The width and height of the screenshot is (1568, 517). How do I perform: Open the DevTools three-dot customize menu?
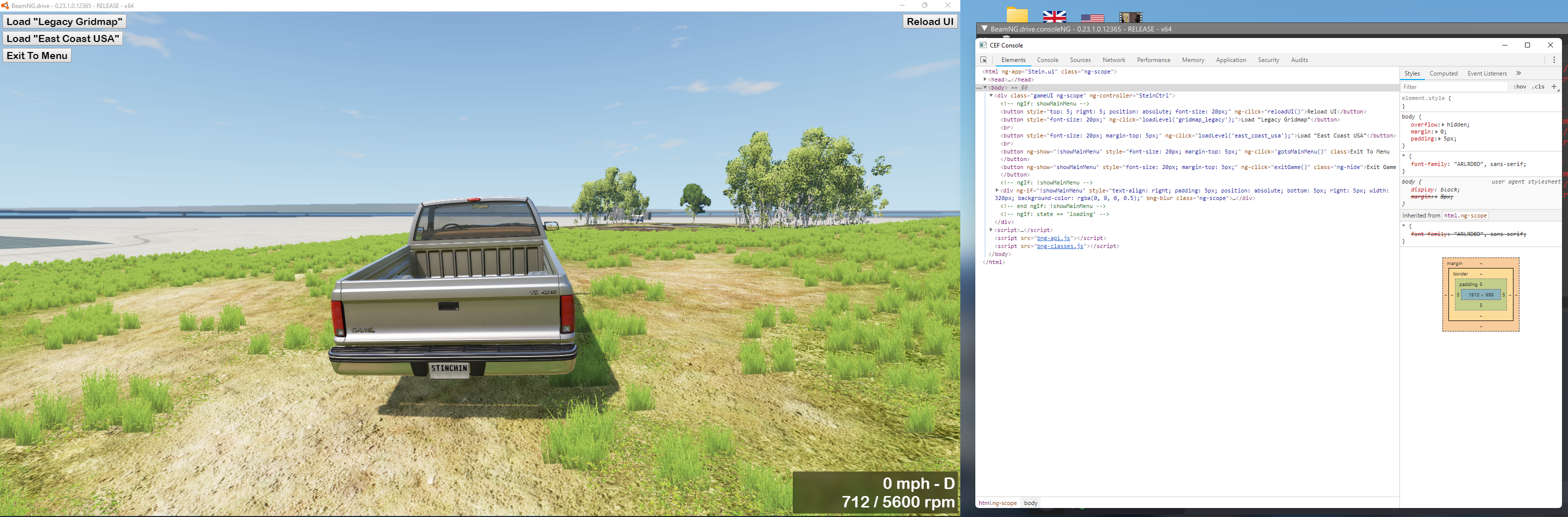click(1554, 59)
